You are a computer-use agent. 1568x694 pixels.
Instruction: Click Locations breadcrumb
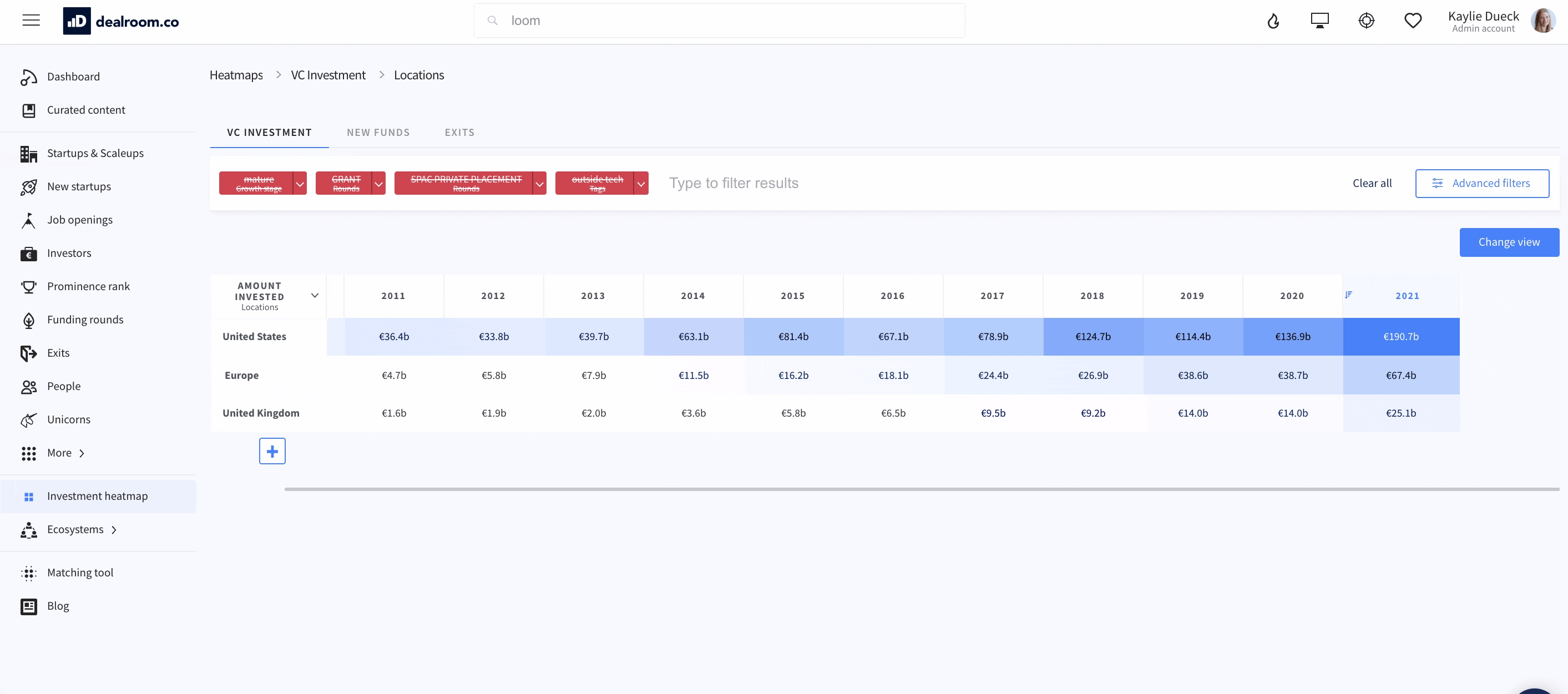[x=419, y=75]
